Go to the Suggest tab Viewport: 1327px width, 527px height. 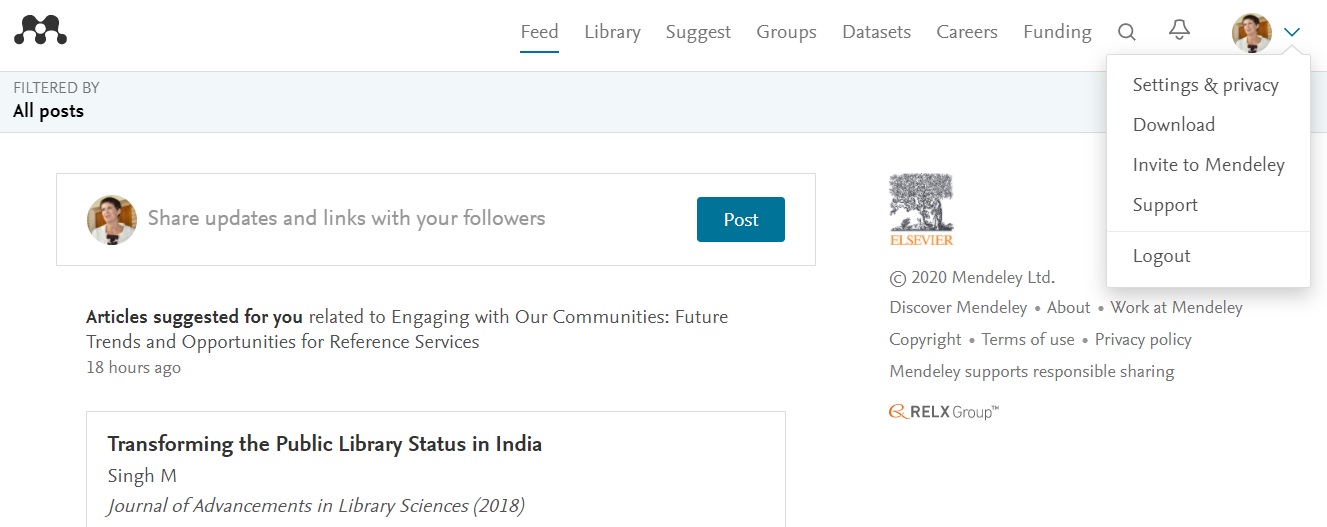pyautogui.click(x=698, y=32)
